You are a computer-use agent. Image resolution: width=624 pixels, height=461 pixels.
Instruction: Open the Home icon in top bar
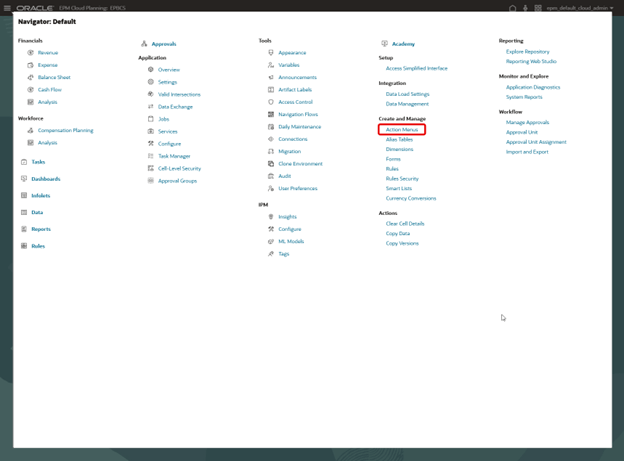pos(512,7)
